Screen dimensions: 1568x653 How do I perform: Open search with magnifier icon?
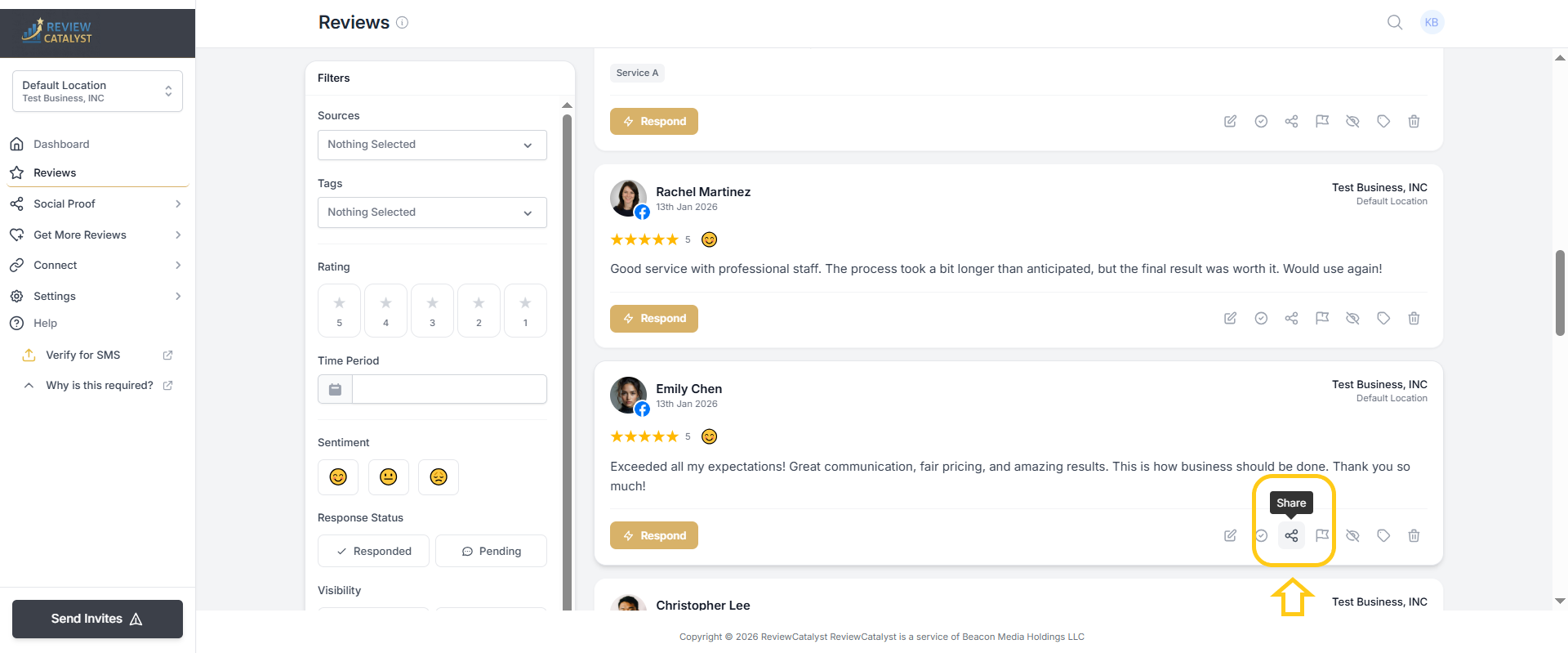coord(1395,22)
